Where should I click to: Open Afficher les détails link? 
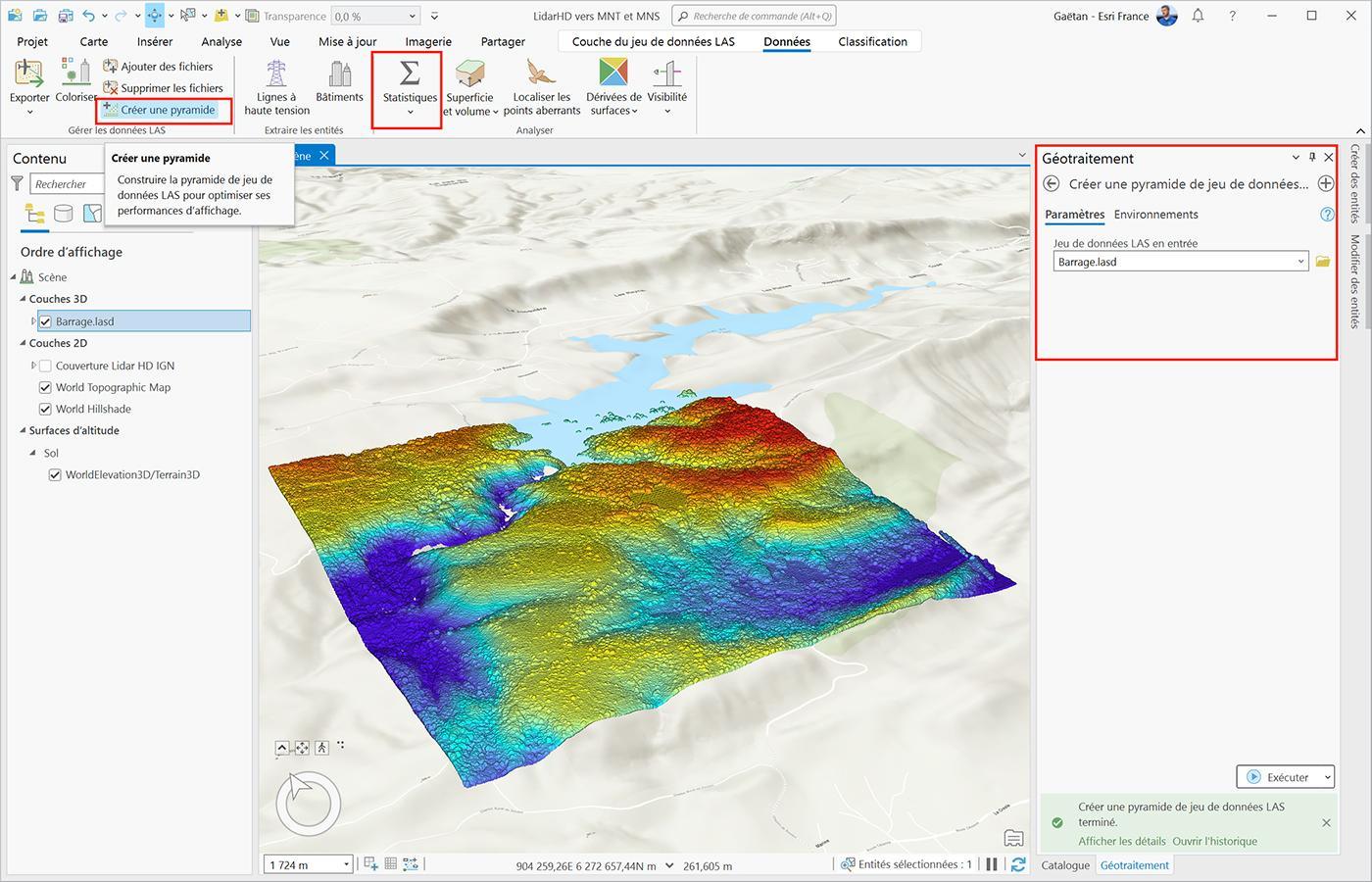coord(1122,841)
